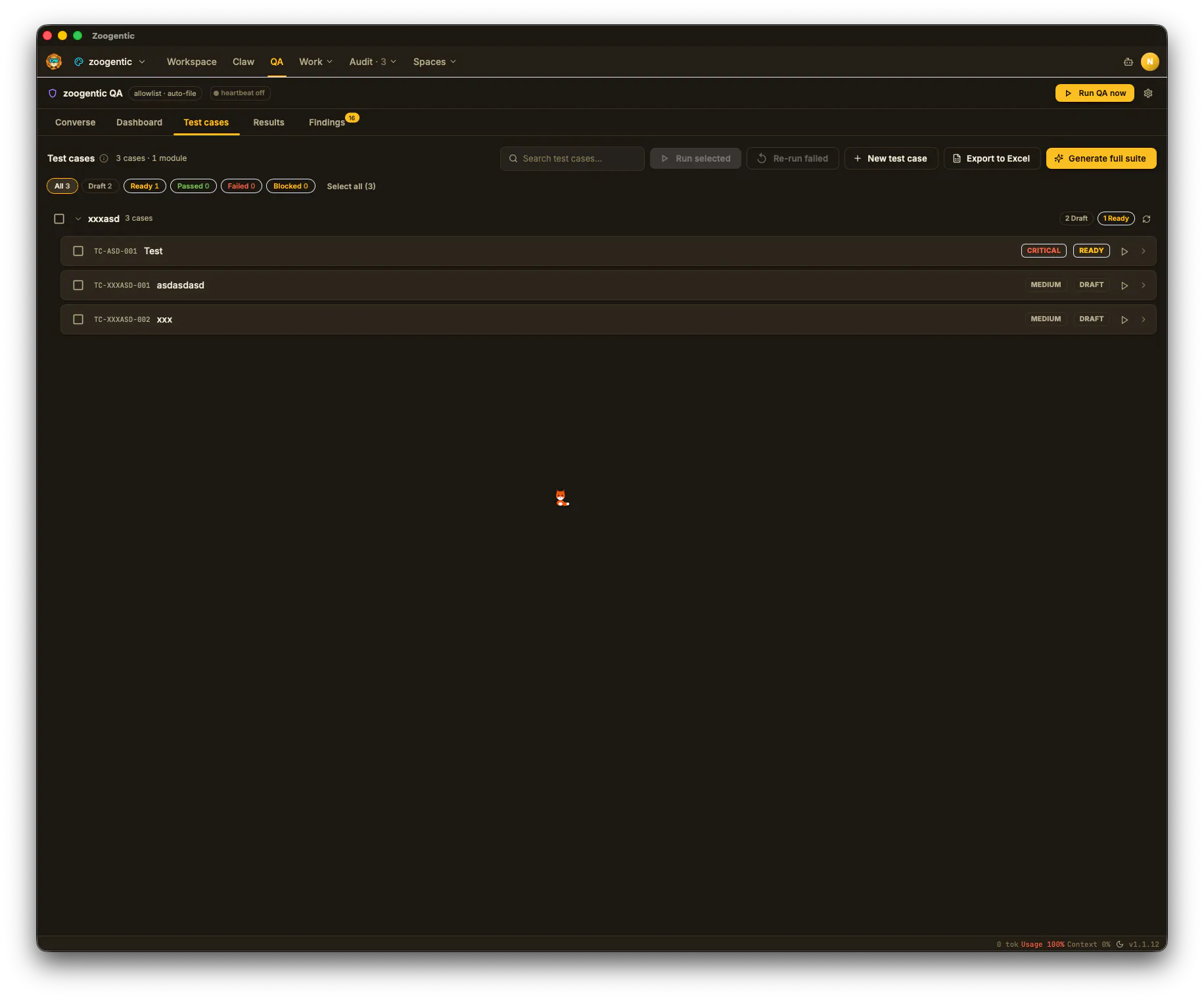This screenshot has width=1204, height=1000.
Task: Click the fox mascot icon
Action: [562, 498]
